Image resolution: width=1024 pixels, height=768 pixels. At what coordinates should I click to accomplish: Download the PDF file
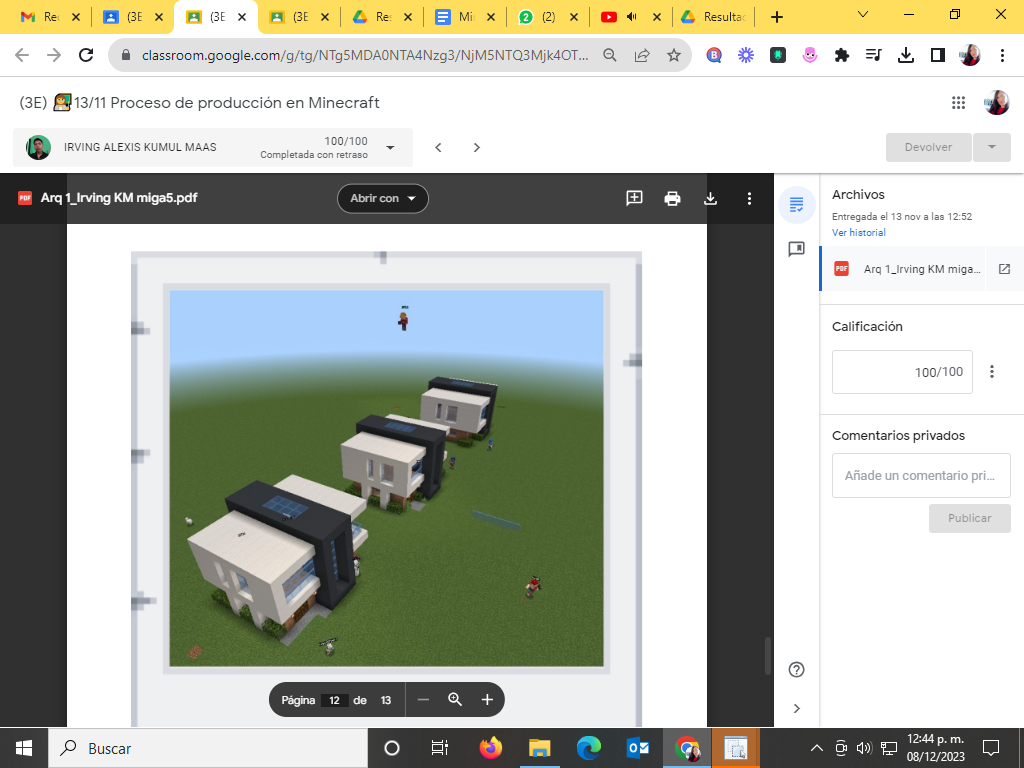pyautogui.click(x=711, y=199)
